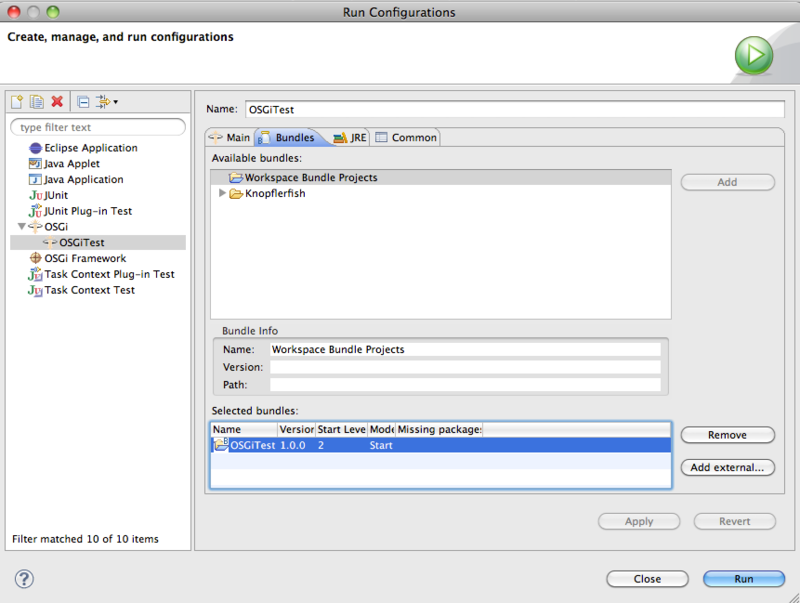The image size is (800, 603).
Task: Expand the Knopflerfish bundle folder
Action: click(222, 193)
